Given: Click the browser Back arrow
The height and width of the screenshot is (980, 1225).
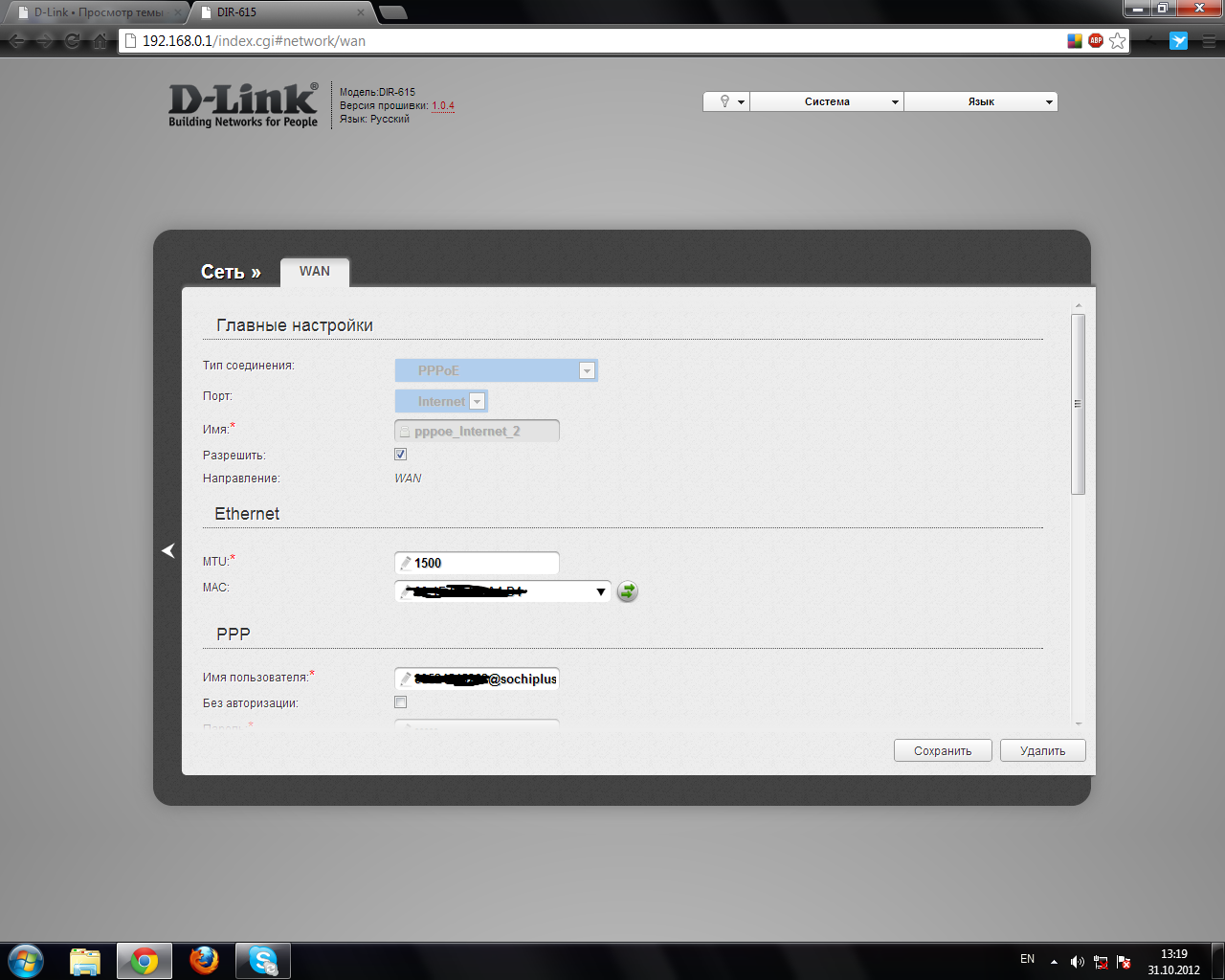Looking at the screenshot, I should point(16,41).
